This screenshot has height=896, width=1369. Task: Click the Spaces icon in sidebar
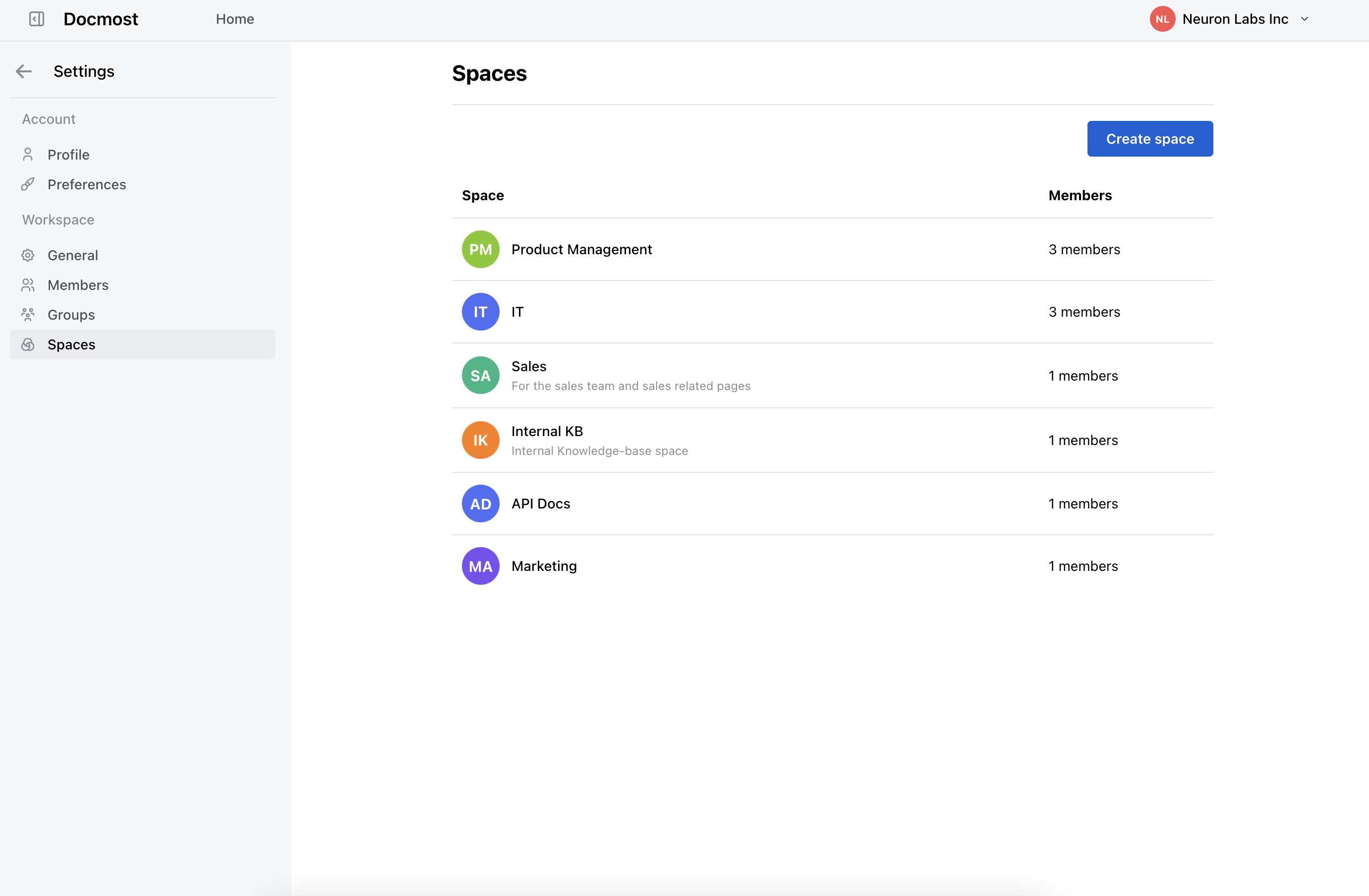[28, 344]
